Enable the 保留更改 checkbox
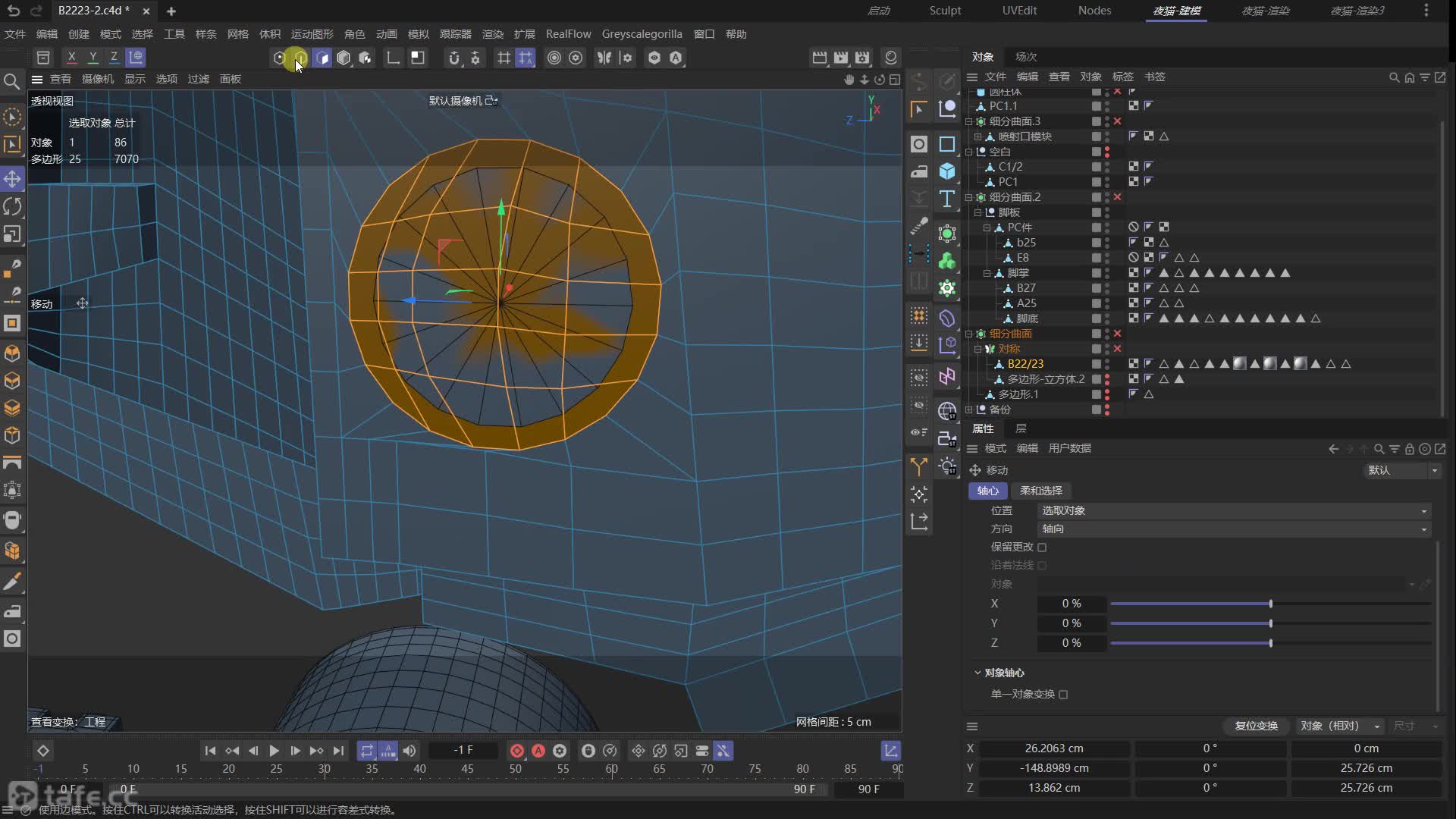Screen dimensions: 1456x819 (1042, 547)
